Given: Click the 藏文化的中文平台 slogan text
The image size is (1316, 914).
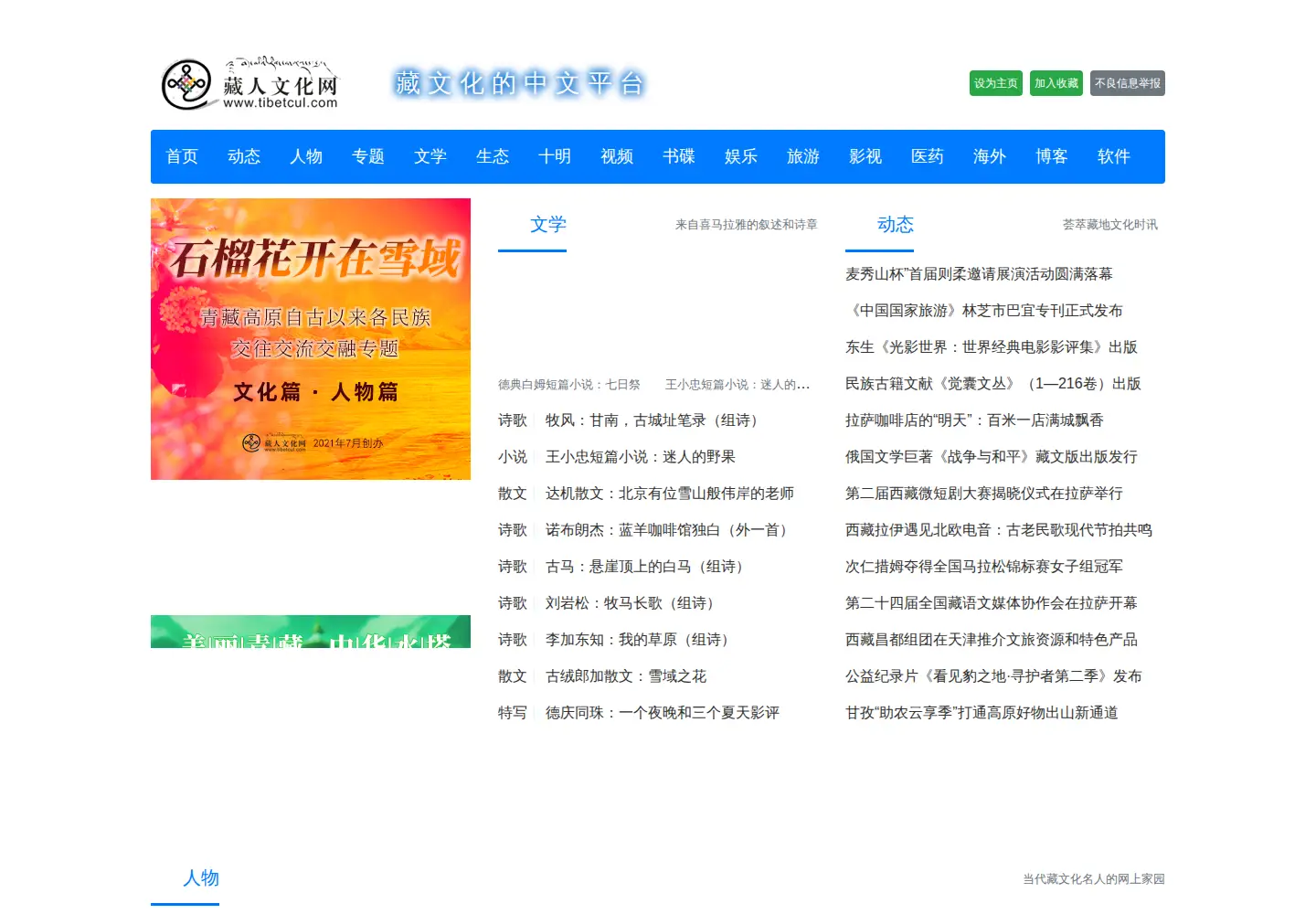Looking at the screenshot, I should pos(519,84).
